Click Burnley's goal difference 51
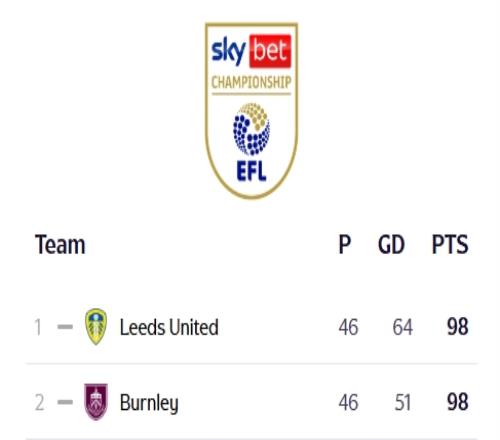 (403, 402)
